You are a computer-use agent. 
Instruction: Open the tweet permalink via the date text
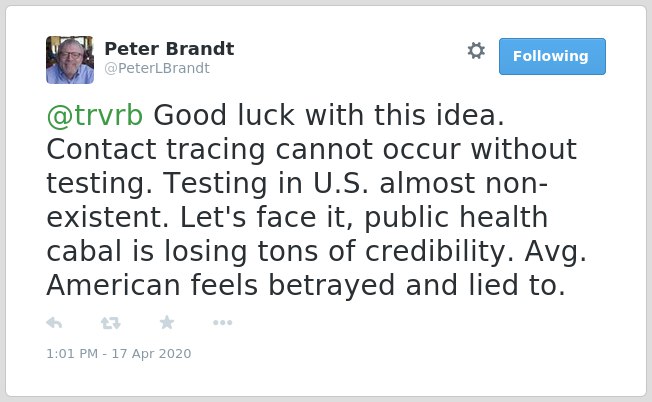(119, 354)
